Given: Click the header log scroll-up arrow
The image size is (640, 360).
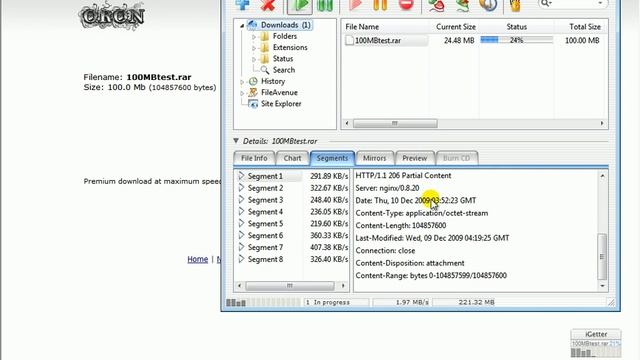Looking at the screenshot, I should pyautogui.click(x=602, y=176).
